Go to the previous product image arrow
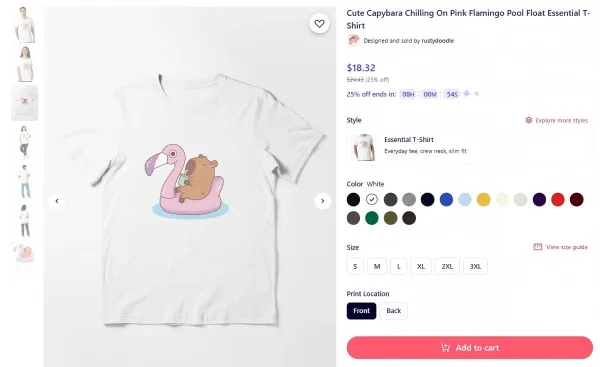Viewport: 600px width, 367px height. coord(57,201)
